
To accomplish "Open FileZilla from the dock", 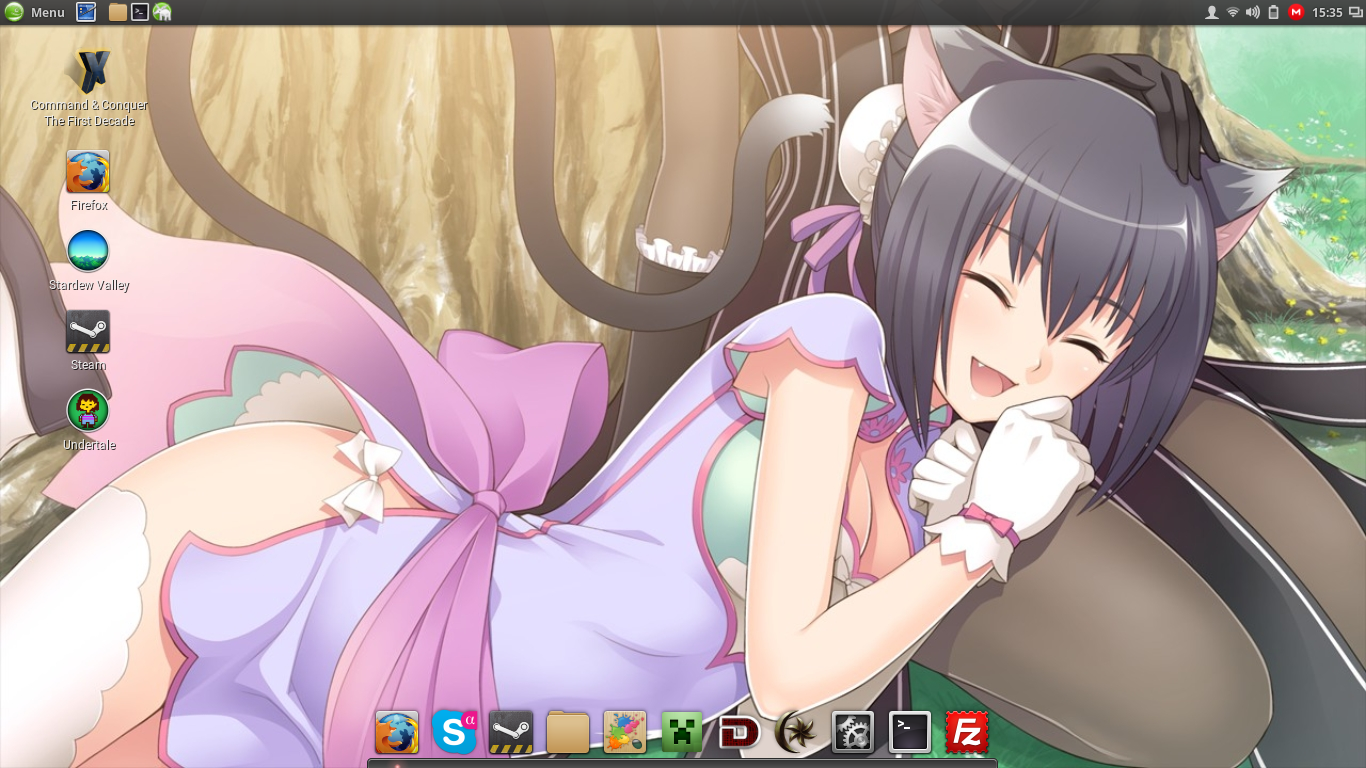I will coord(967,732).
